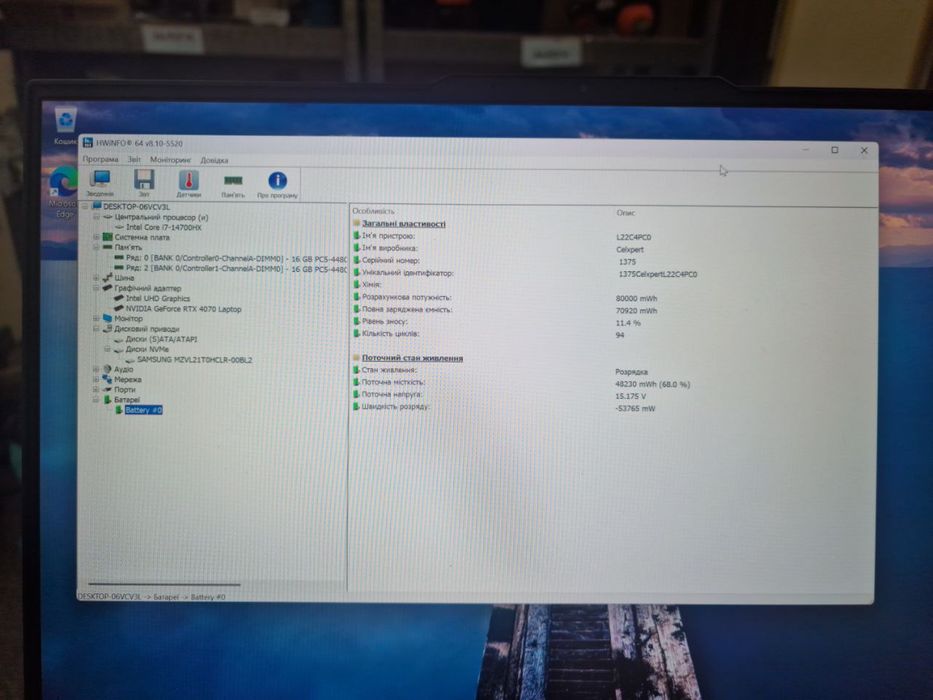The image size is (933, 700).
Task: Click the 70920 mWh full charge value
Action: pyautogui.click(x=636, y=311)
